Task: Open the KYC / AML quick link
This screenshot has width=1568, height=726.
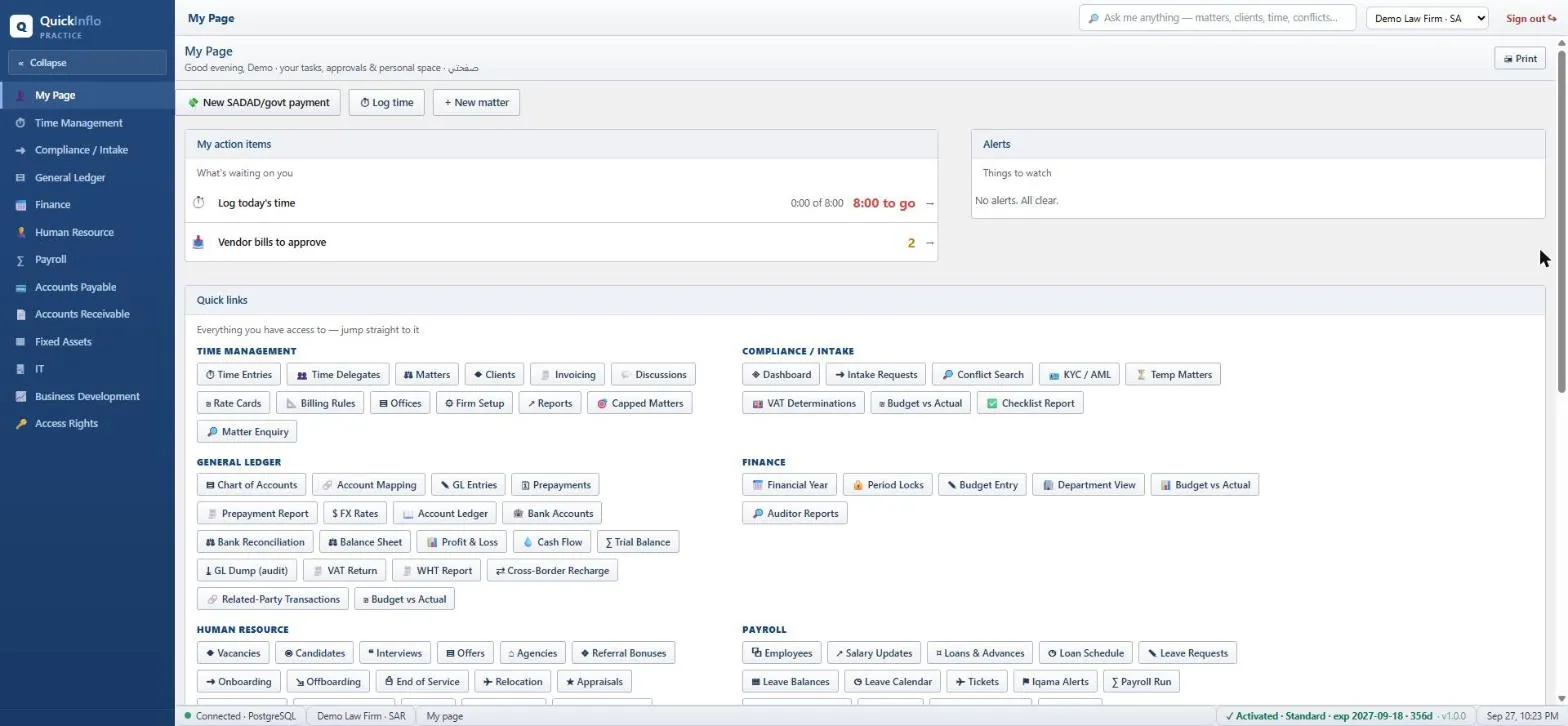Action: pyautogui.click(x=1079, y=375)
